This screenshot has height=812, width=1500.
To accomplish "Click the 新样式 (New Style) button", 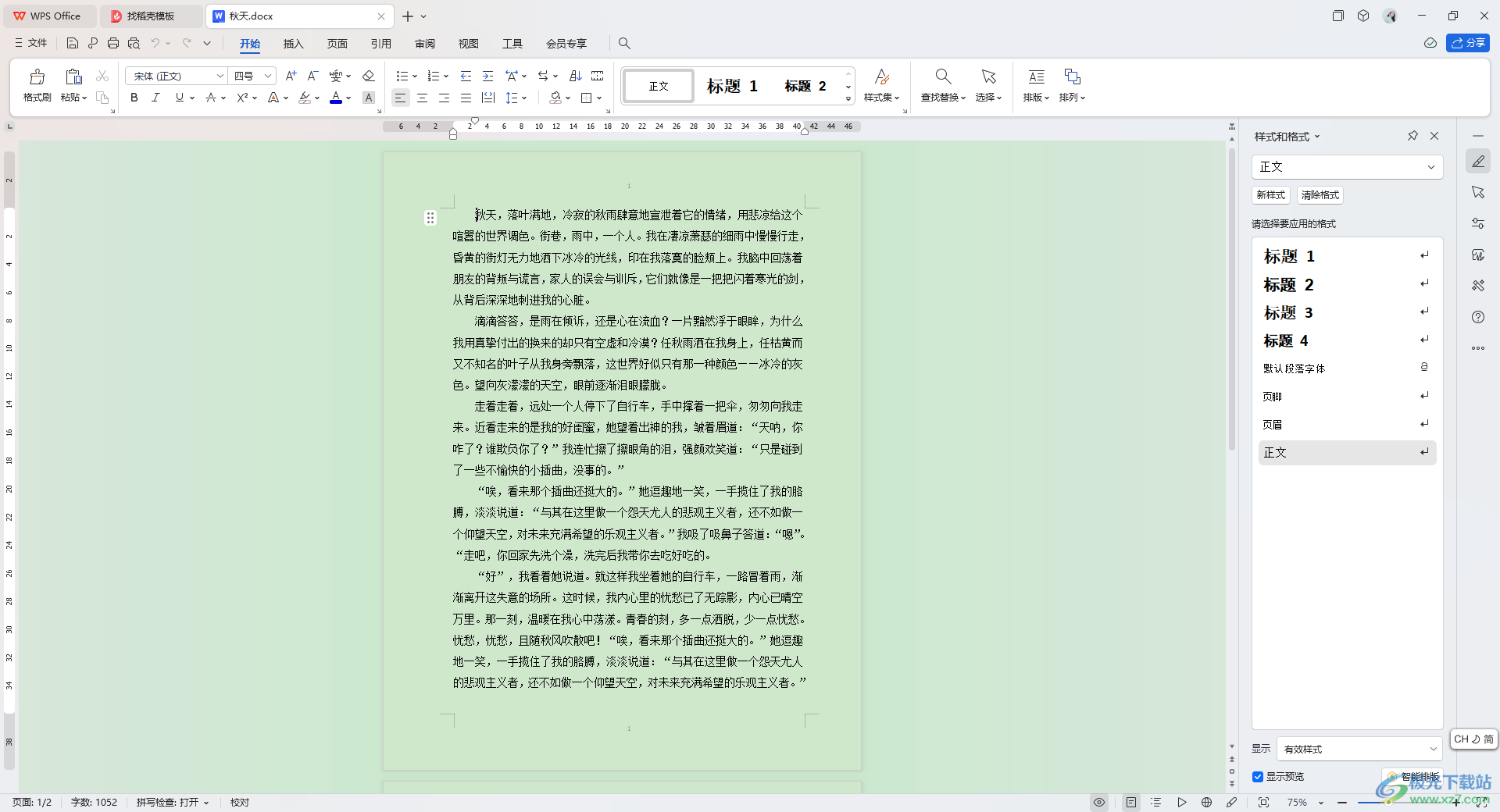I will 1270,195.
